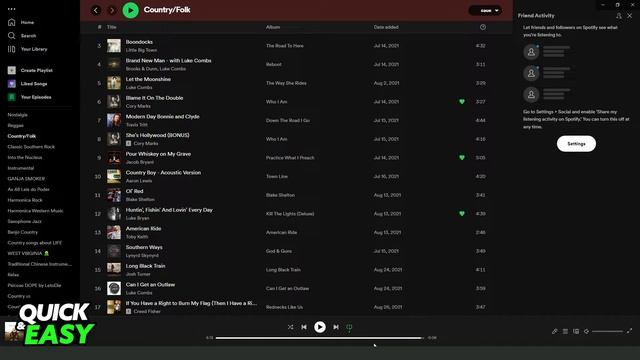
Task: Select the WEST VIRGINIA playlist
Action: pos(28,253)
